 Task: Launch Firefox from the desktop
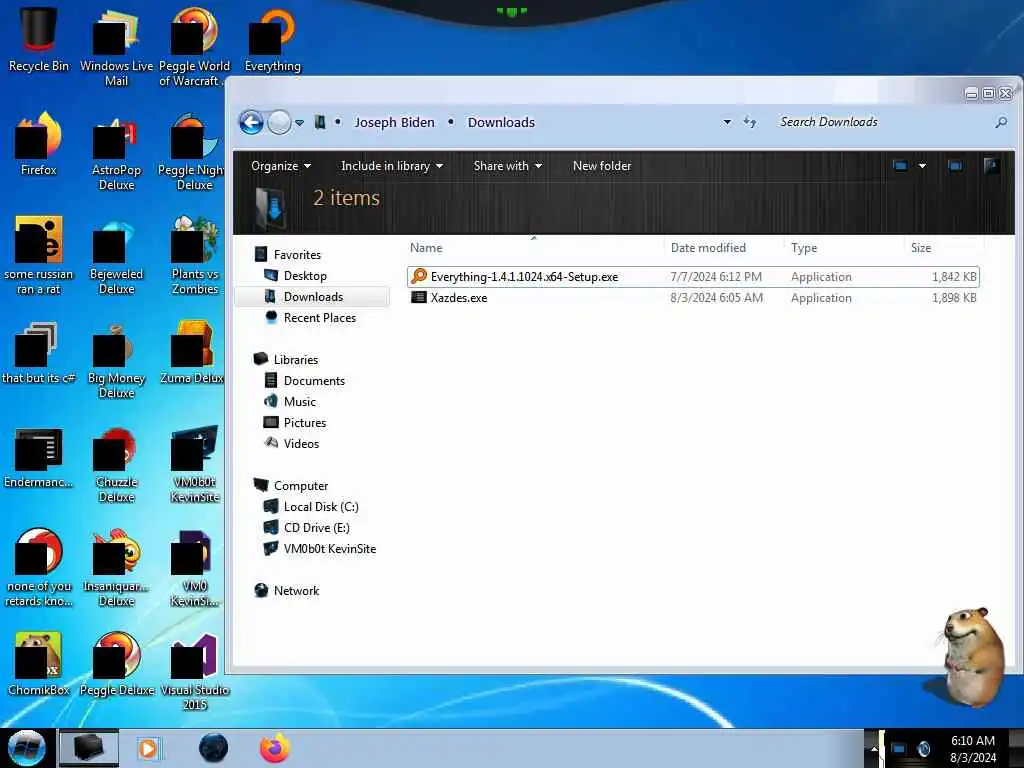point(39,144)
